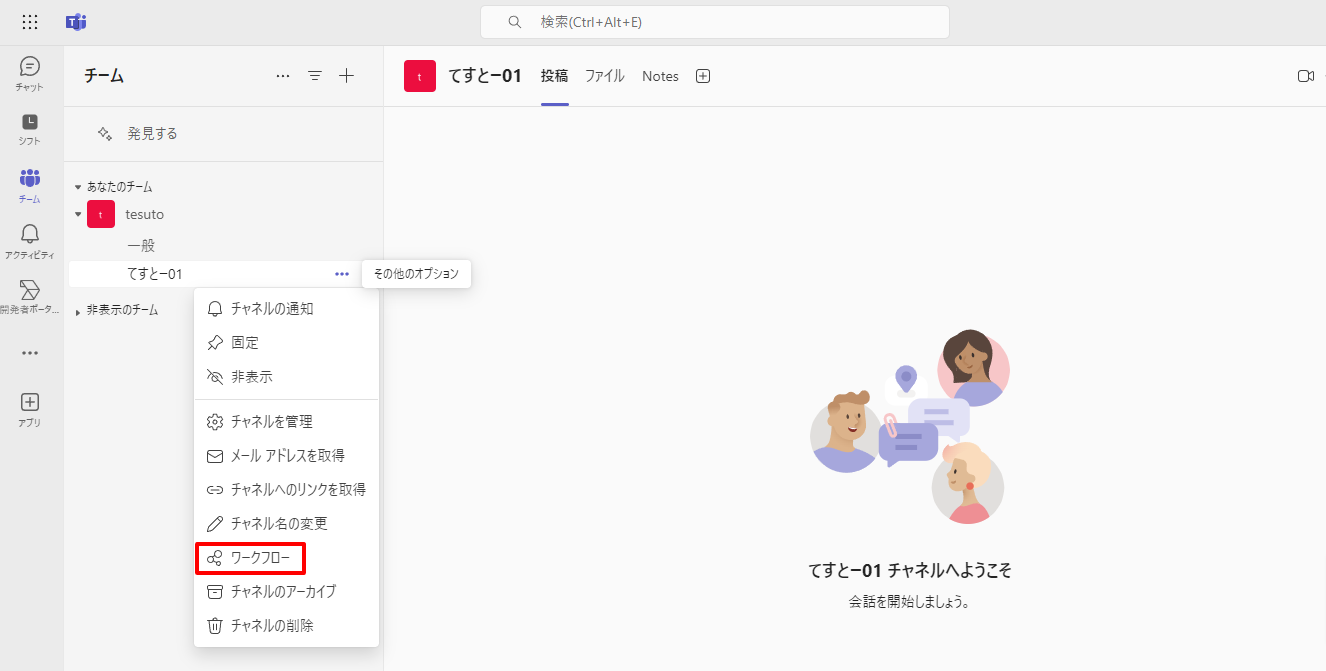Toggle 非表示 to hide the channel
1326x671 pixels.
tap(252, 377)
